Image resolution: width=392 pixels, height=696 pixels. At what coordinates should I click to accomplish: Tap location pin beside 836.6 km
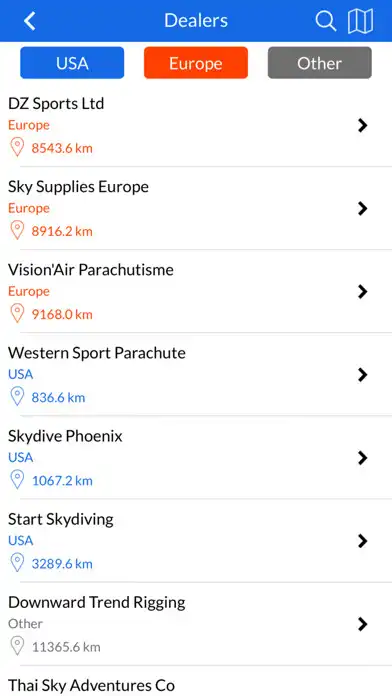tap(17, 397)
